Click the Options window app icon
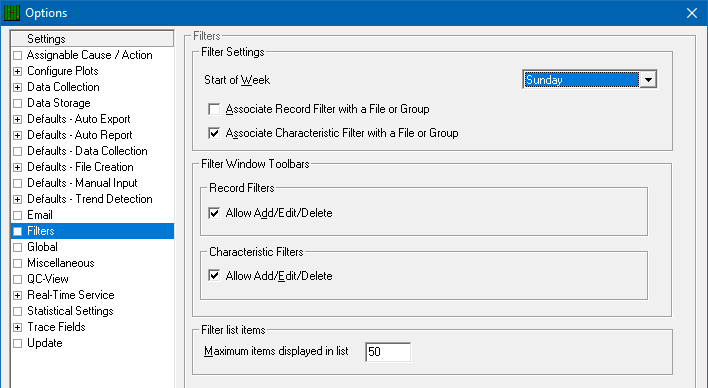708x388 pixels. 12,13
